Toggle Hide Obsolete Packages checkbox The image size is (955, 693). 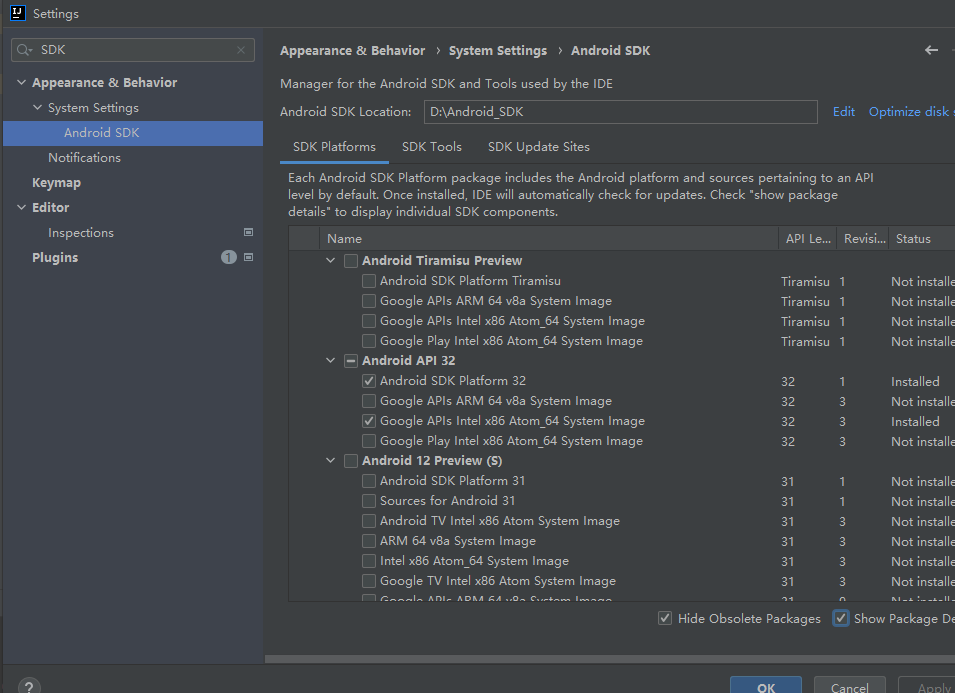click(x=665, y=619)
